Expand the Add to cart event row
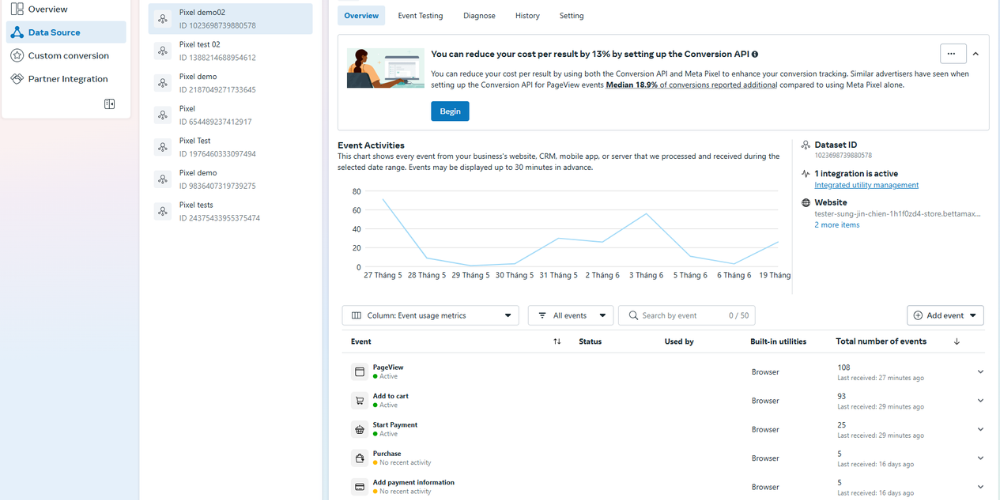Image resolution: width=1000 pixels, height=500 pixels. (x=980, y=401)
